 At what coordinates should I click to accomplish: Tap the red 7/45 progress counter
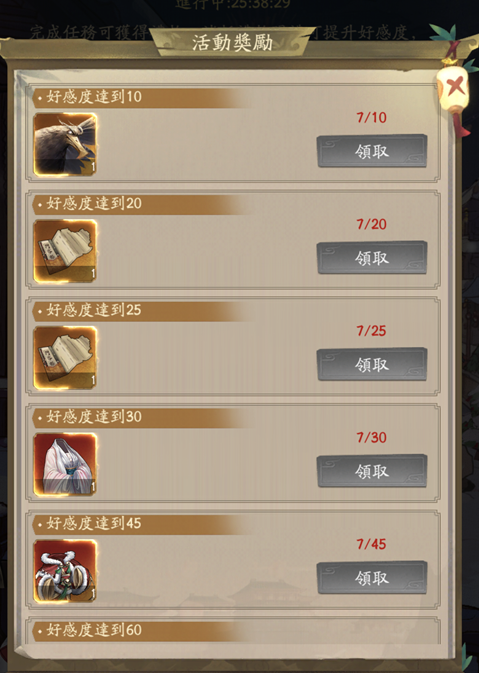[x=371, y=544]
